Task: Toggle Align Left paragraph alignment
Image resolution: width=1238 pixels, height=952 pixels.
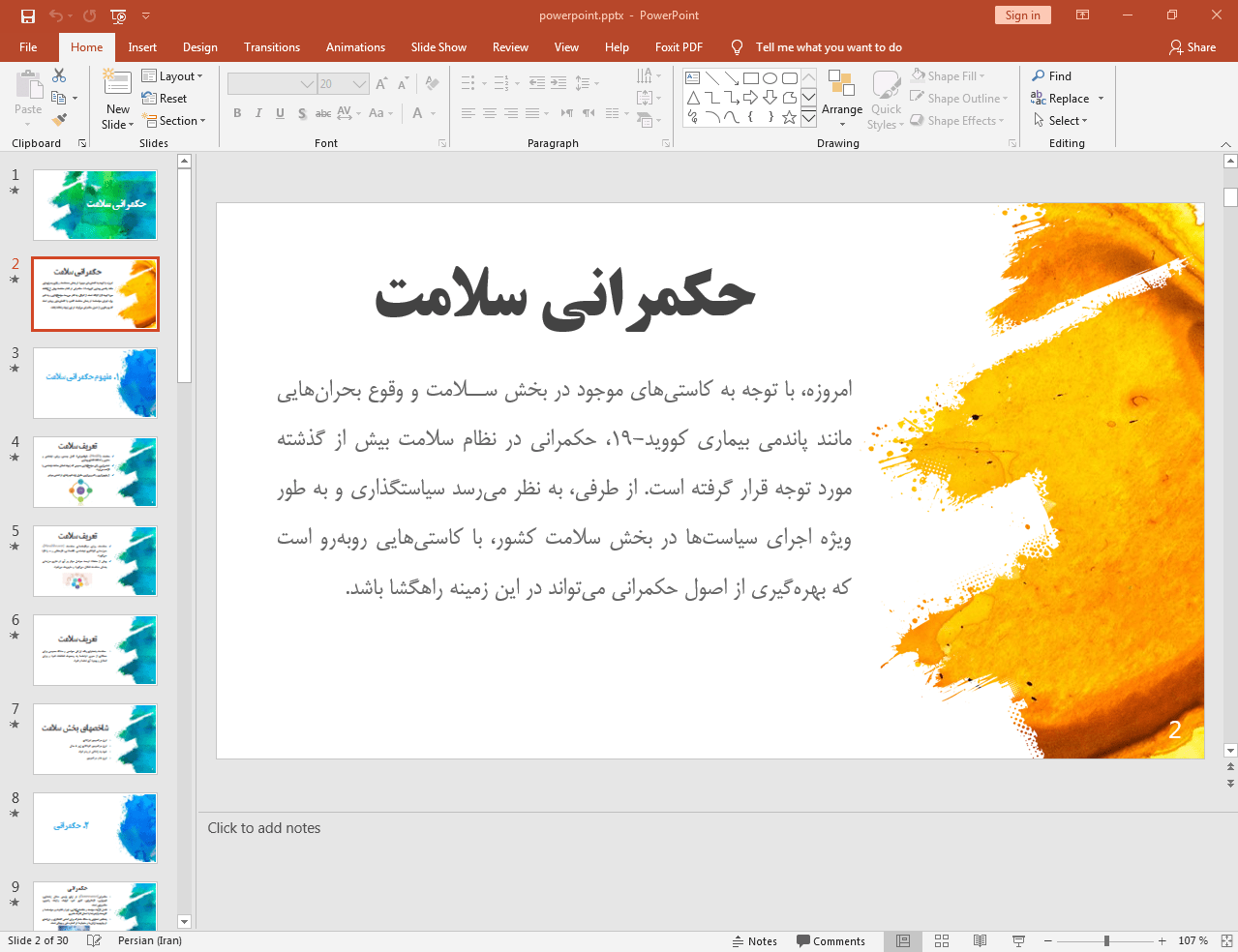Action: click(468, 113)
